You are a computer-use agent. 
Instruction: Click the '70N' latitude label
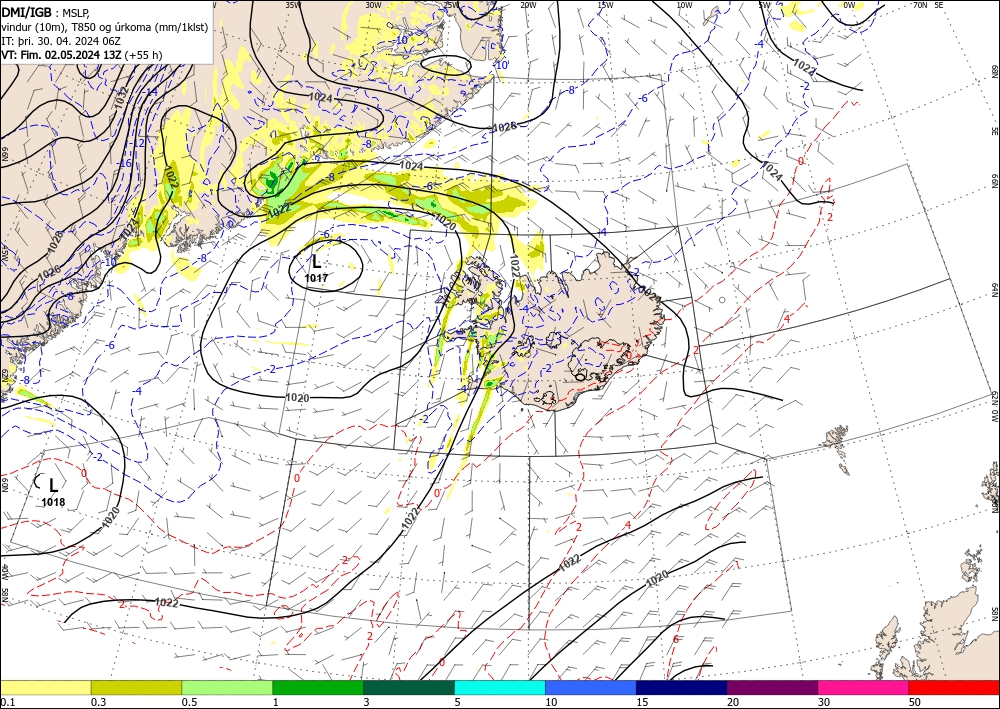[920, 5]
